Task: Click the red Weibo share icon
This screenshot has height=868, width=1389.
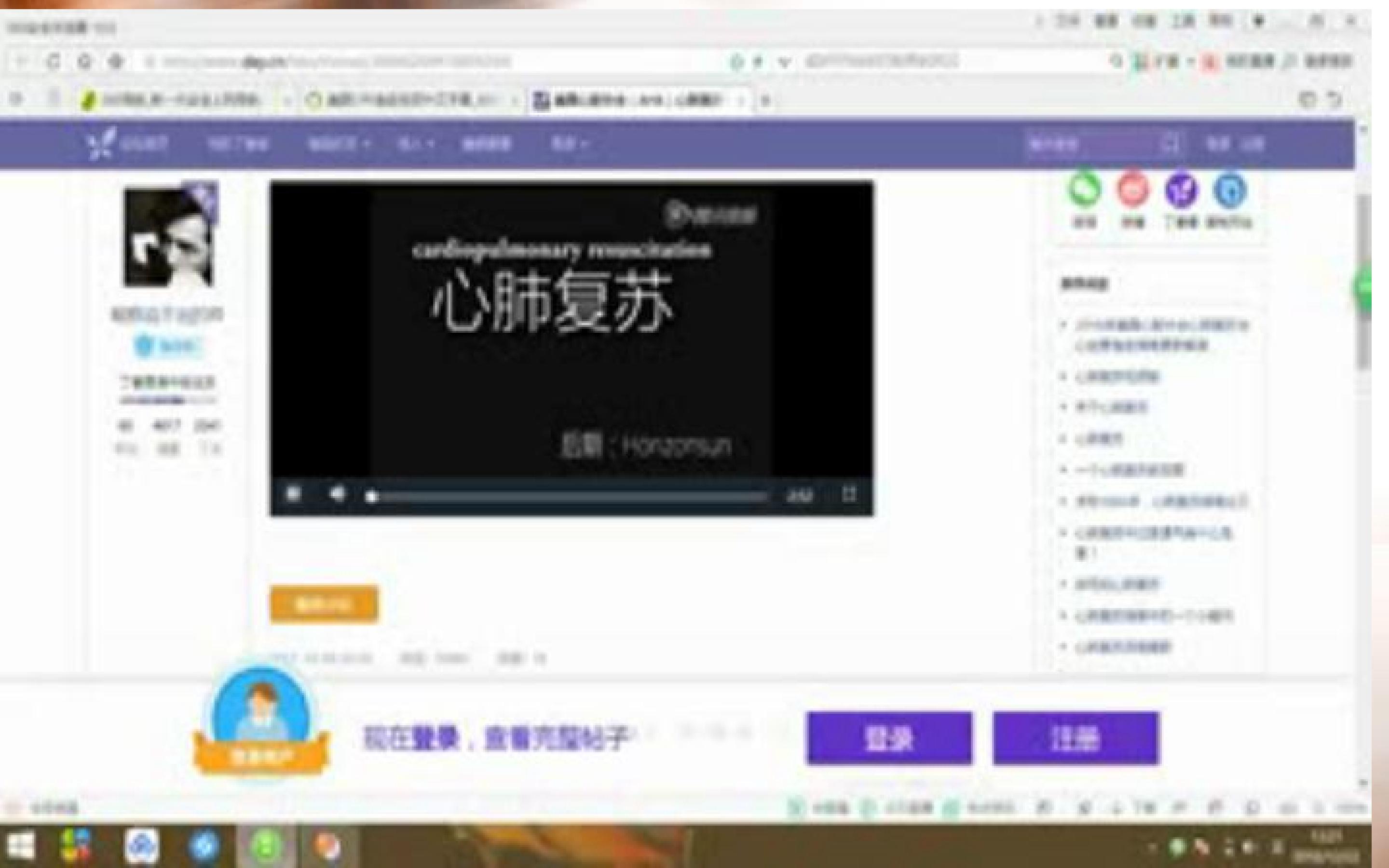Action: 1132,191
